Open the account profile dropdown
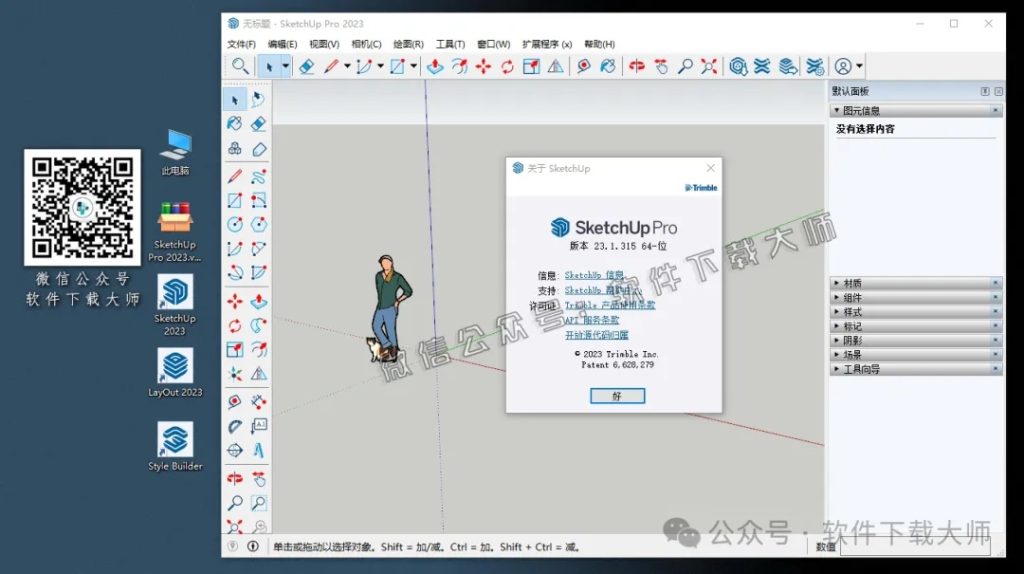 pyautogui.click(x=859, y=66)
